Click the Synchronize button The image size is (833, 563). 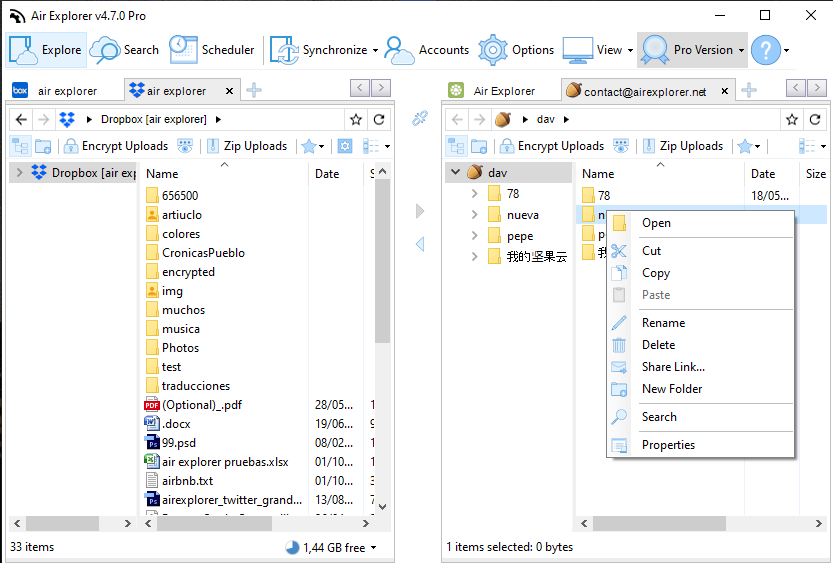318,50
